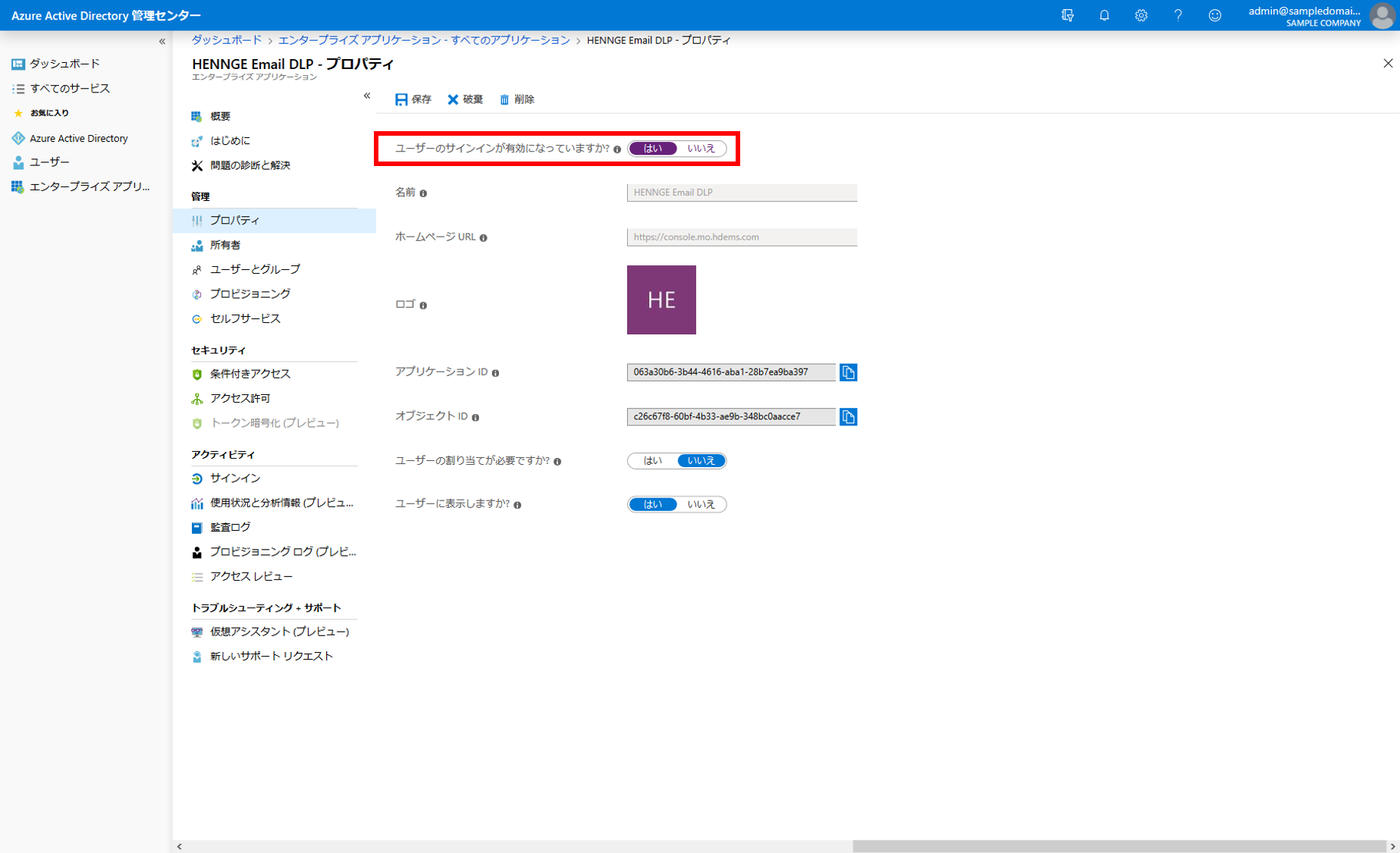Collapse the application resource menu

(367, 96)
